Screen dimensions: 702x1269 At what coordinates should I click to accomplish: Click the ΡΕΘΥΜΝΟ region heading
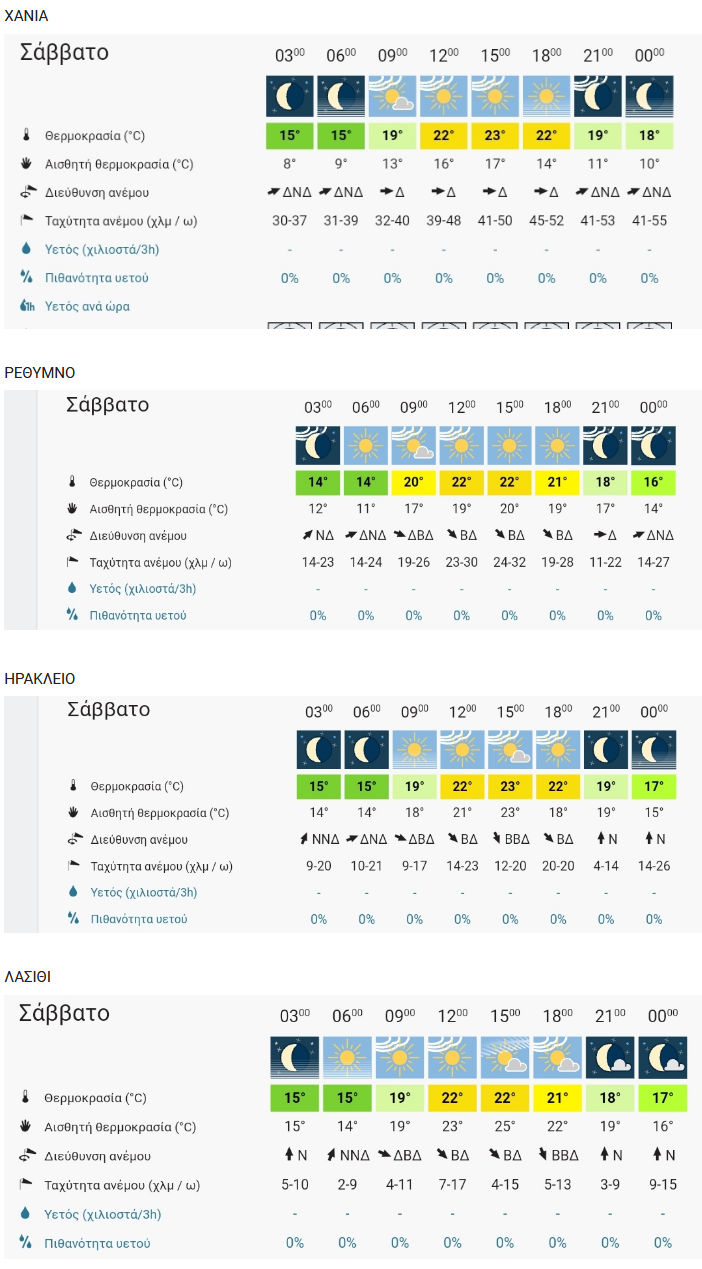coord(40,372)
